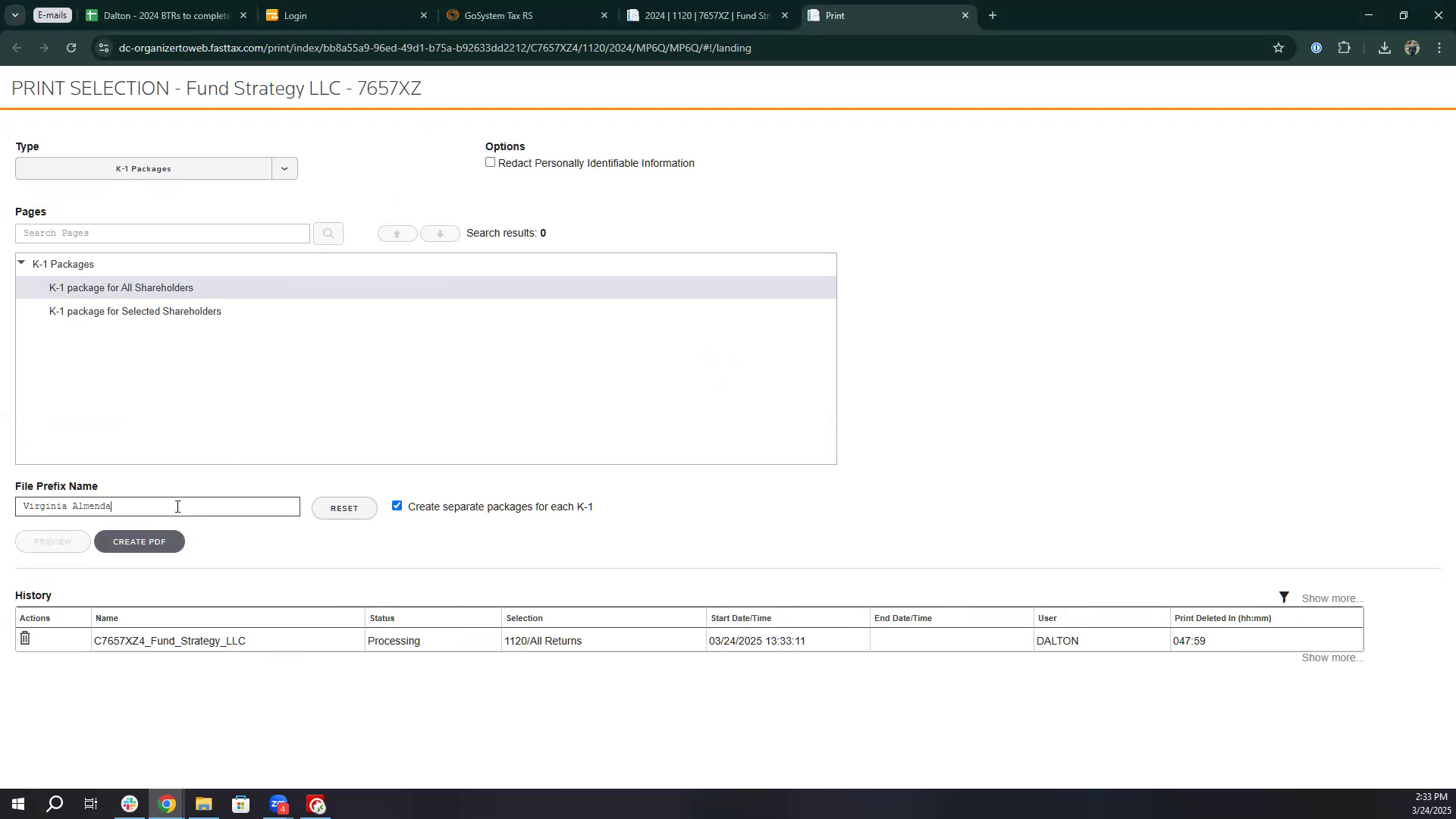Click the Search Pages input field
Viewport: 1456px width, 819px height.
(x=162, y=234)
